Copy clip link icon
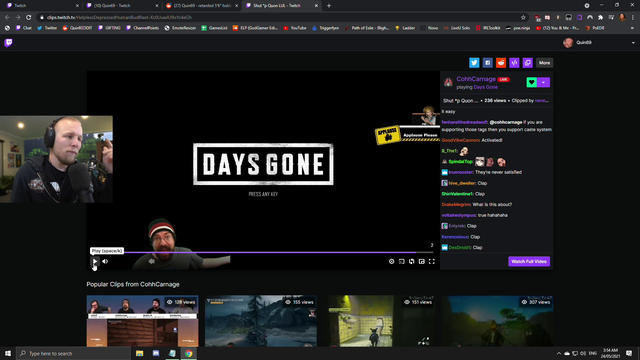 tap(528, 62)
